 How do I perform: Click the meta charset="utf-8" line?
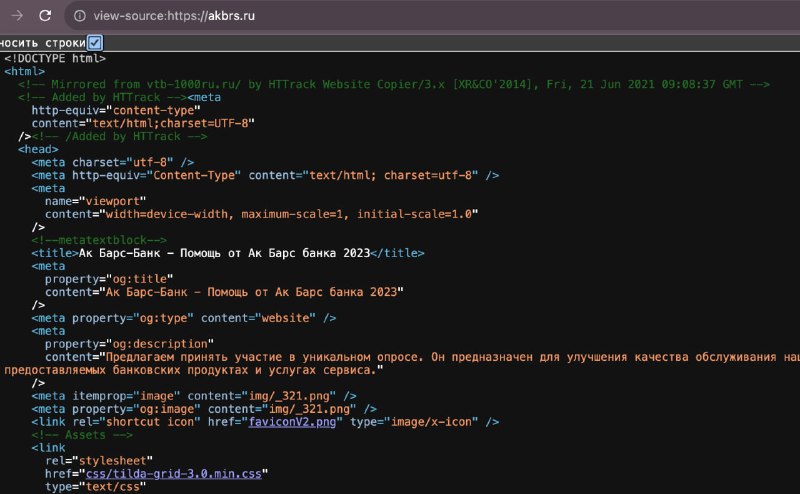pos(113,162)
